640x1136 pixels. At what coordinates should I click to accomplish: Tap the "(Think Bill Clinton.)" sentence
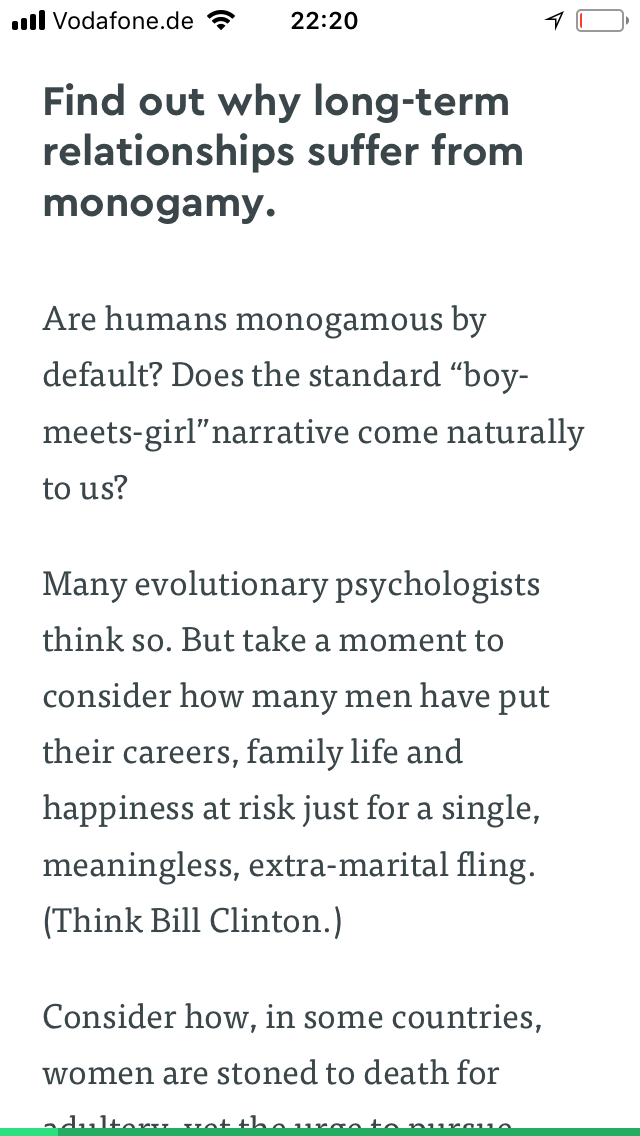pos(192,921)
